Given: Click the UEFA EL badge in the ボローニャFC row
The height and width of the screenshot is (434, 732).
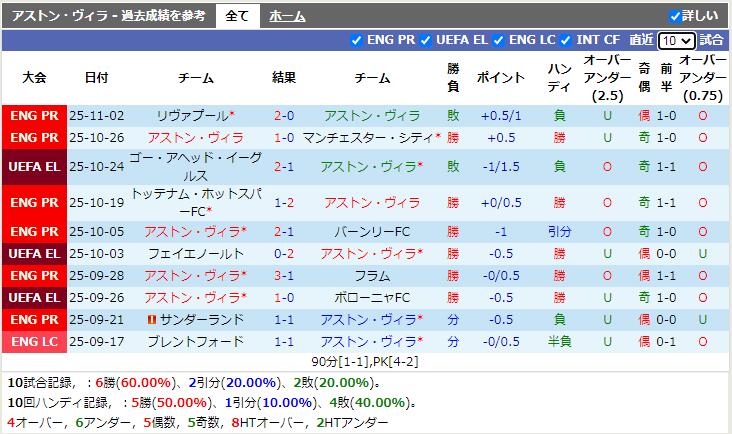Looking at the screenshot, I should click(x=34, y=297).
